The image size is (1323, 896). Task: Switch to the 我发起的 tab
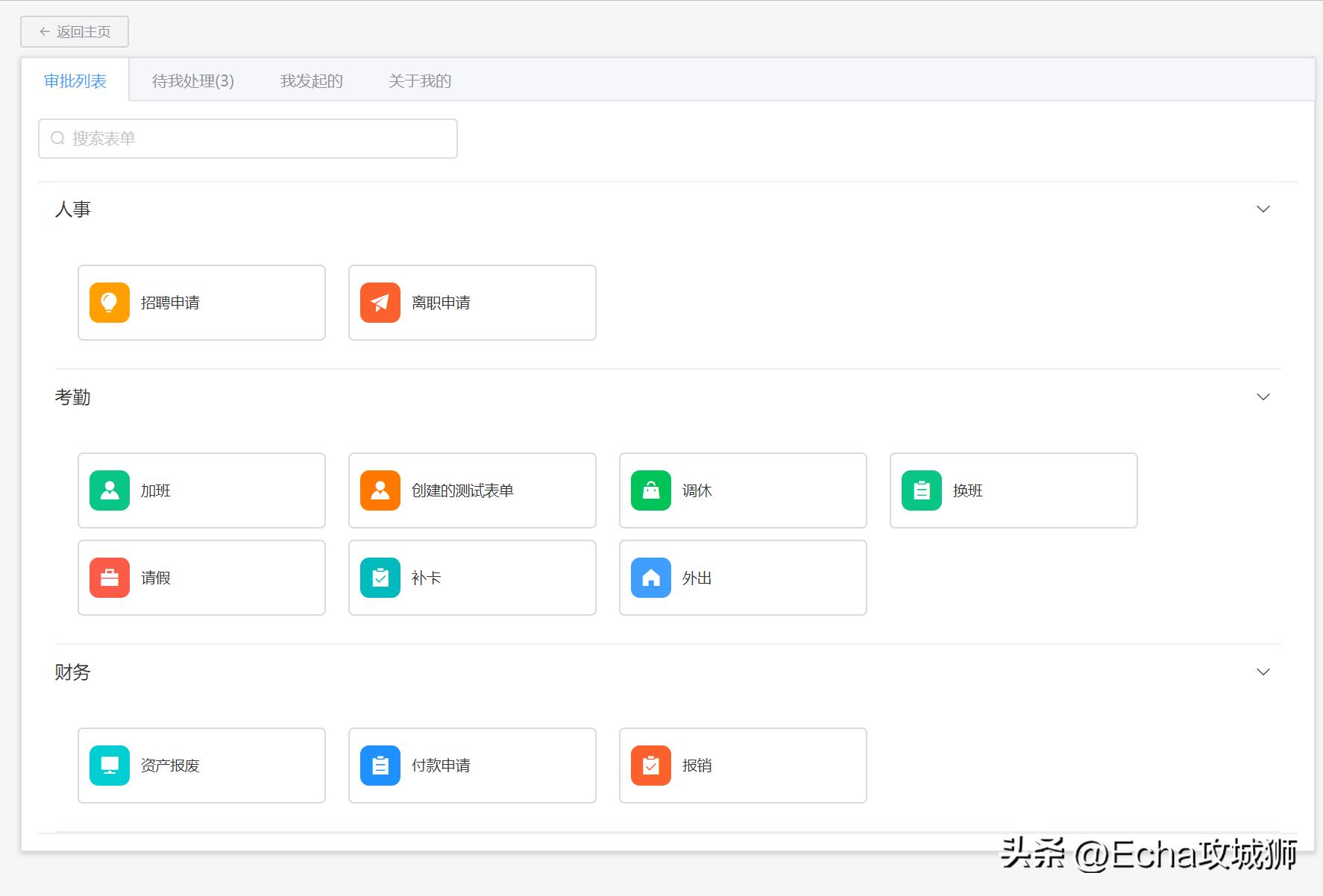pyautogui.click(x=310, y=81)
